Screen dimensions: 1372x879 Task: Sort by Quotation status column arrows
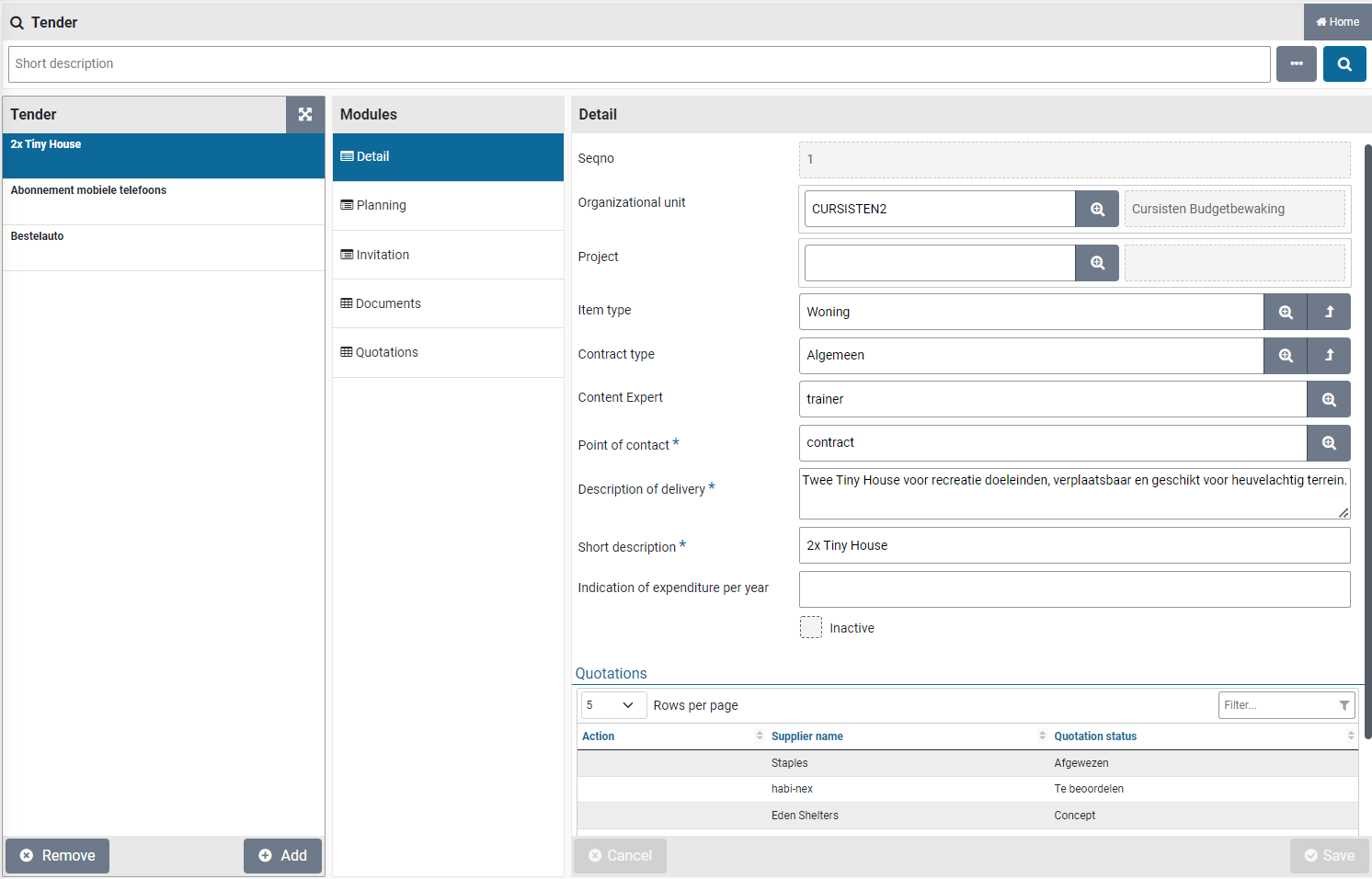pos(1351,736)
